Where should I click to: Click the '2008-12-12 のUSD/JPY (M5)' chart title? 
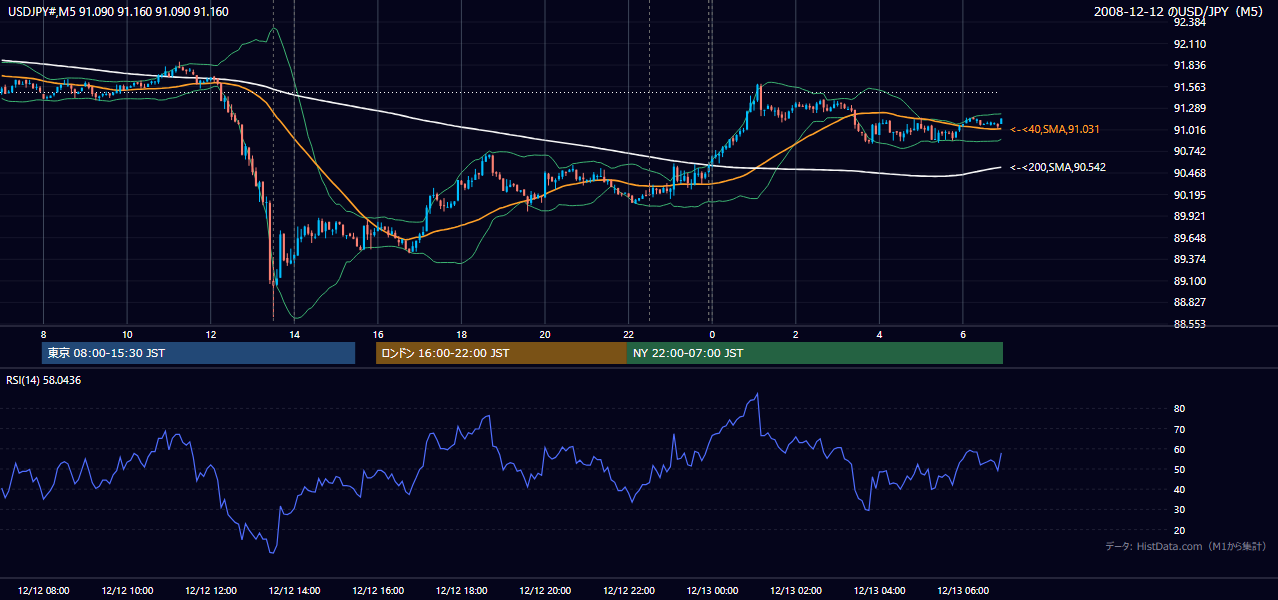tap(1180, 11)
